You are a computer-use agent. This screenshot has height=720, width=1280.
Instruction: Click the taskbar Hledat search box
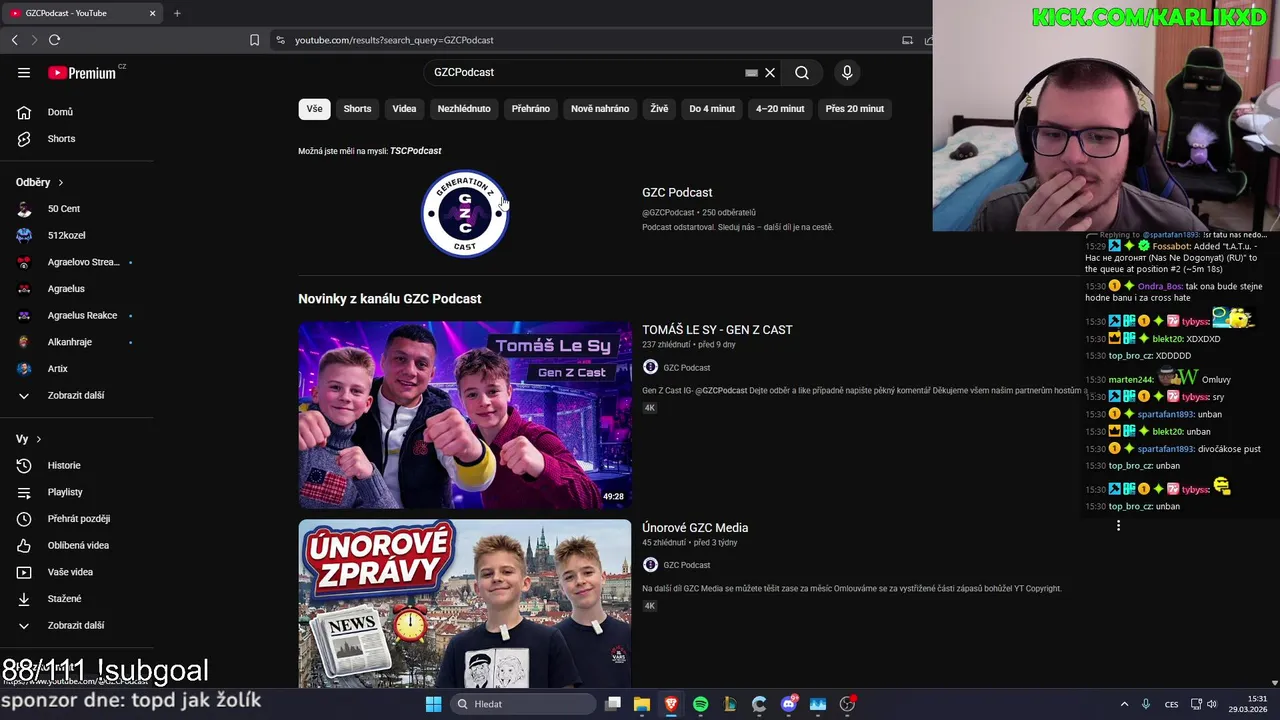[x=521, y=704]
